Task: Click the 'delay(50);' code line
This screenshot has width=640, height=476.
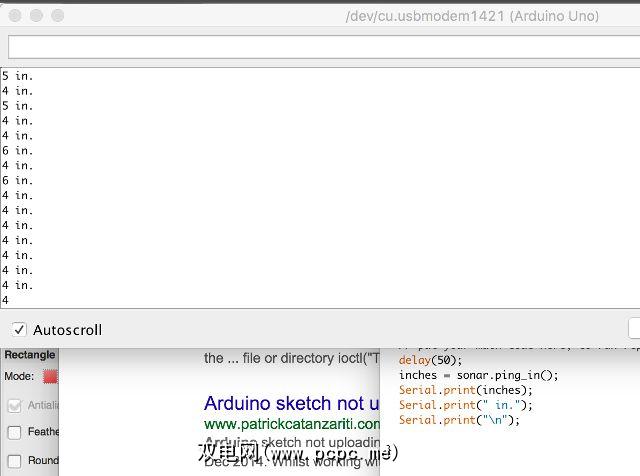Action: tap(430, 360)
